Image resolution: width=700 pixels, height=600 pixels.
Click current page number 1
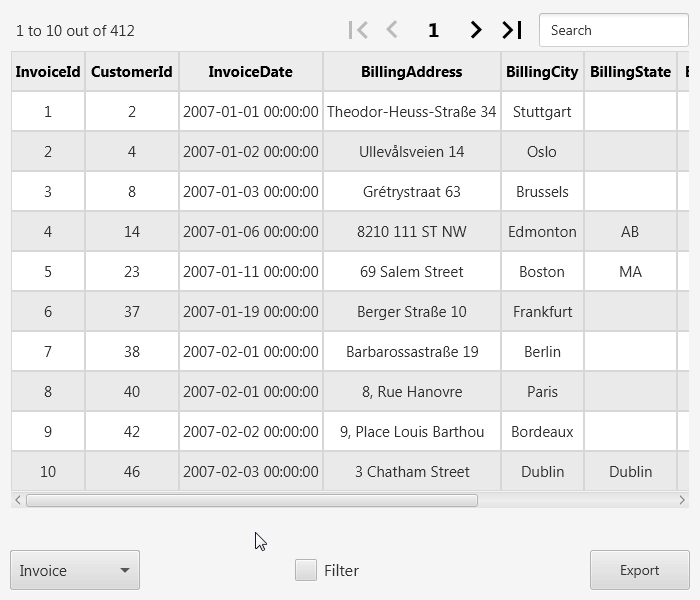click(x=433, y=30)
